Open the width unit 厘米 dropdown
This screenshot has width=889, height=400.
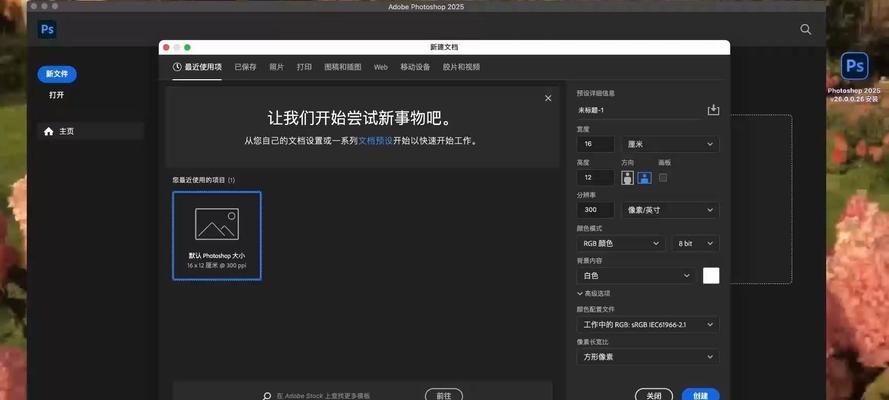(x=670, y=144)
